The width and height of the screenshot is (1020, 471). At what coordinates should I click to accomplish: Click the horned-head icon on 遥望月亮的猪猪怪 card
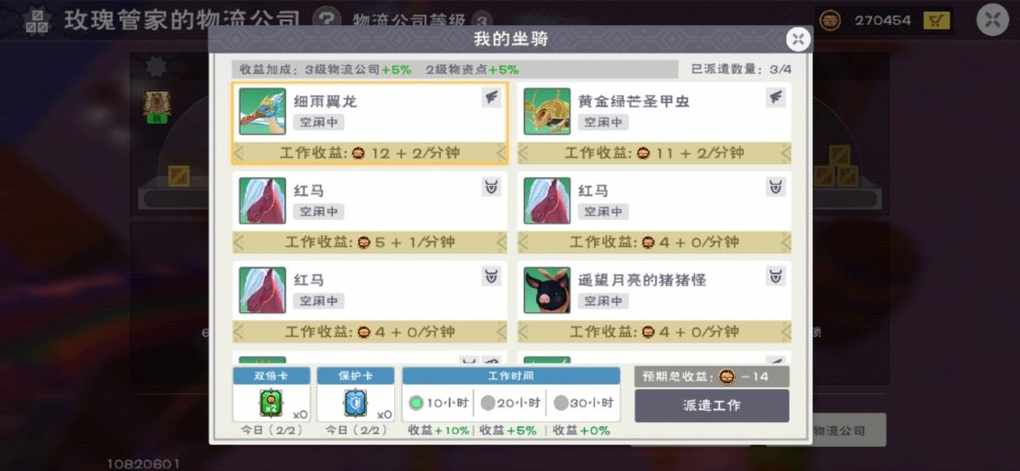[775, 276]
